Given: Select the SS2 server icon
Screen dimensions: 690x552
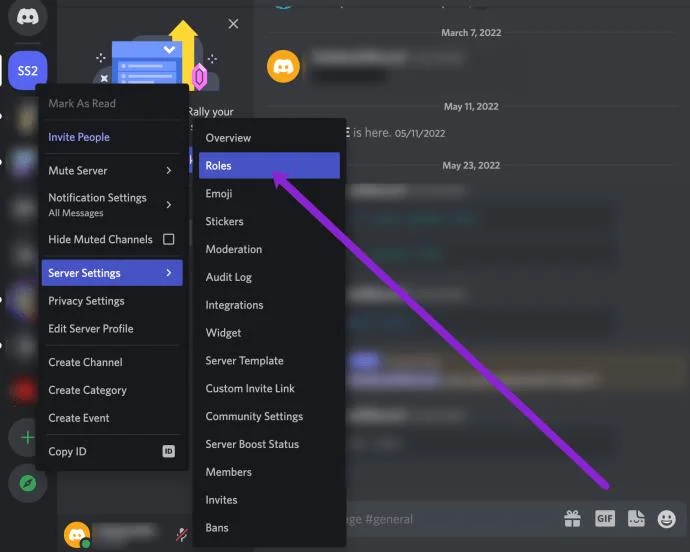Looking at the screenshot, I should 27,70.
